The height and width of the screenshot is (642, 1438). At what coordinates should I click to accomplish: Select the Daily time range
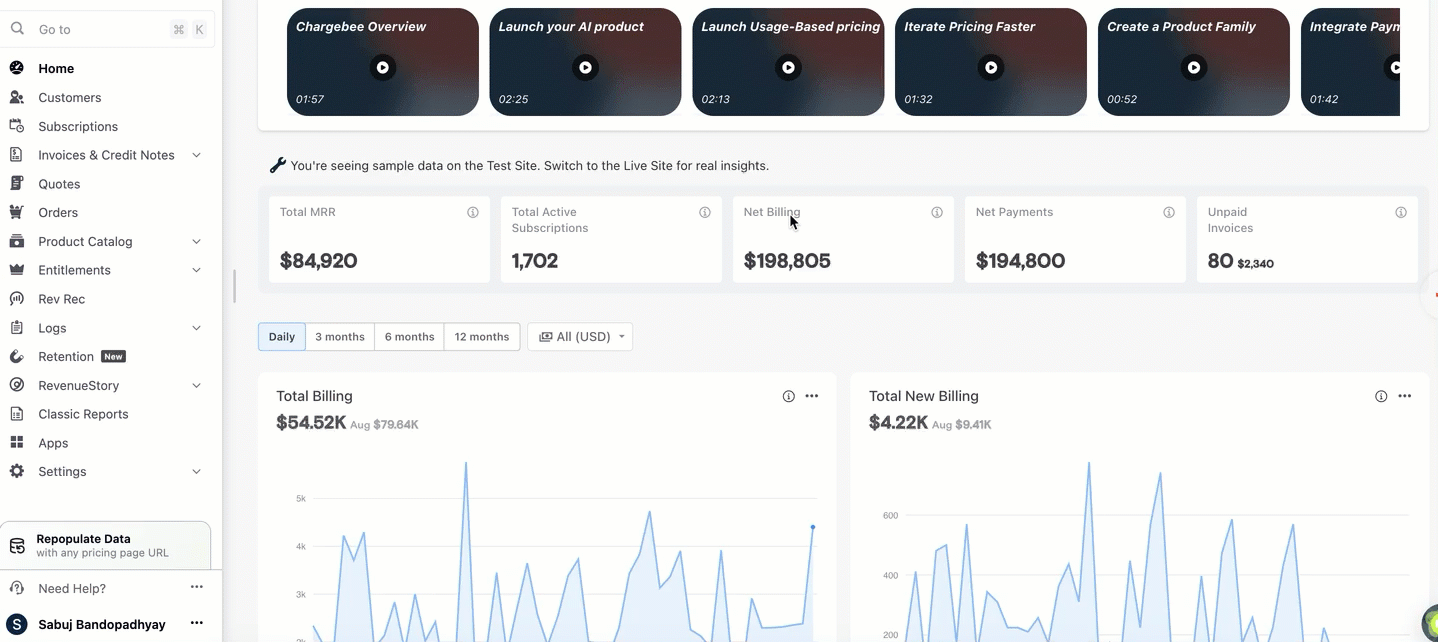click(282, 337)
